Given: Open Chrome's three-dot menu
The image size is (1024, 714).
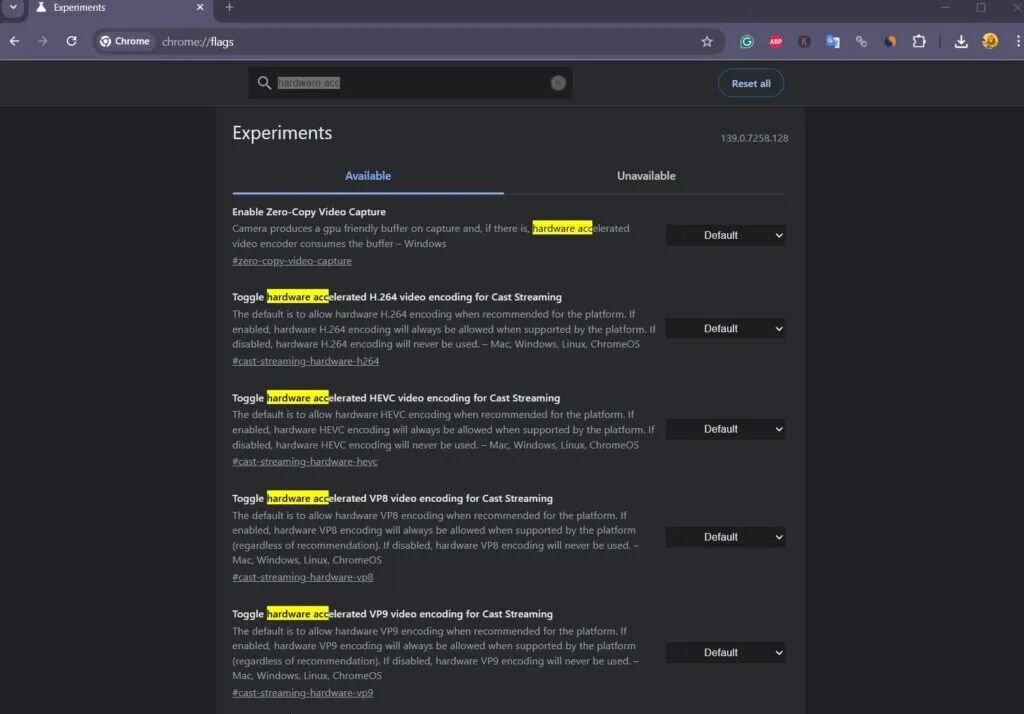Looking at the screenshot, I should [1017, 41].
